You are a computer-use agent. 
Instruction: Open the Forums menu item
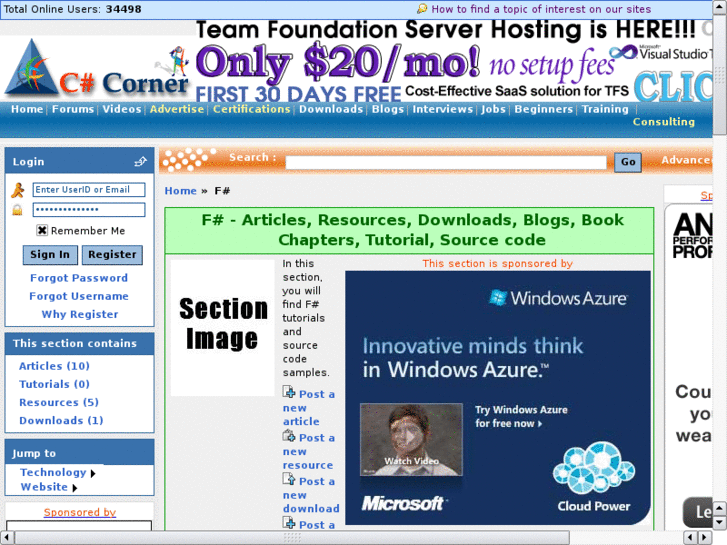[x=73, y=109]
